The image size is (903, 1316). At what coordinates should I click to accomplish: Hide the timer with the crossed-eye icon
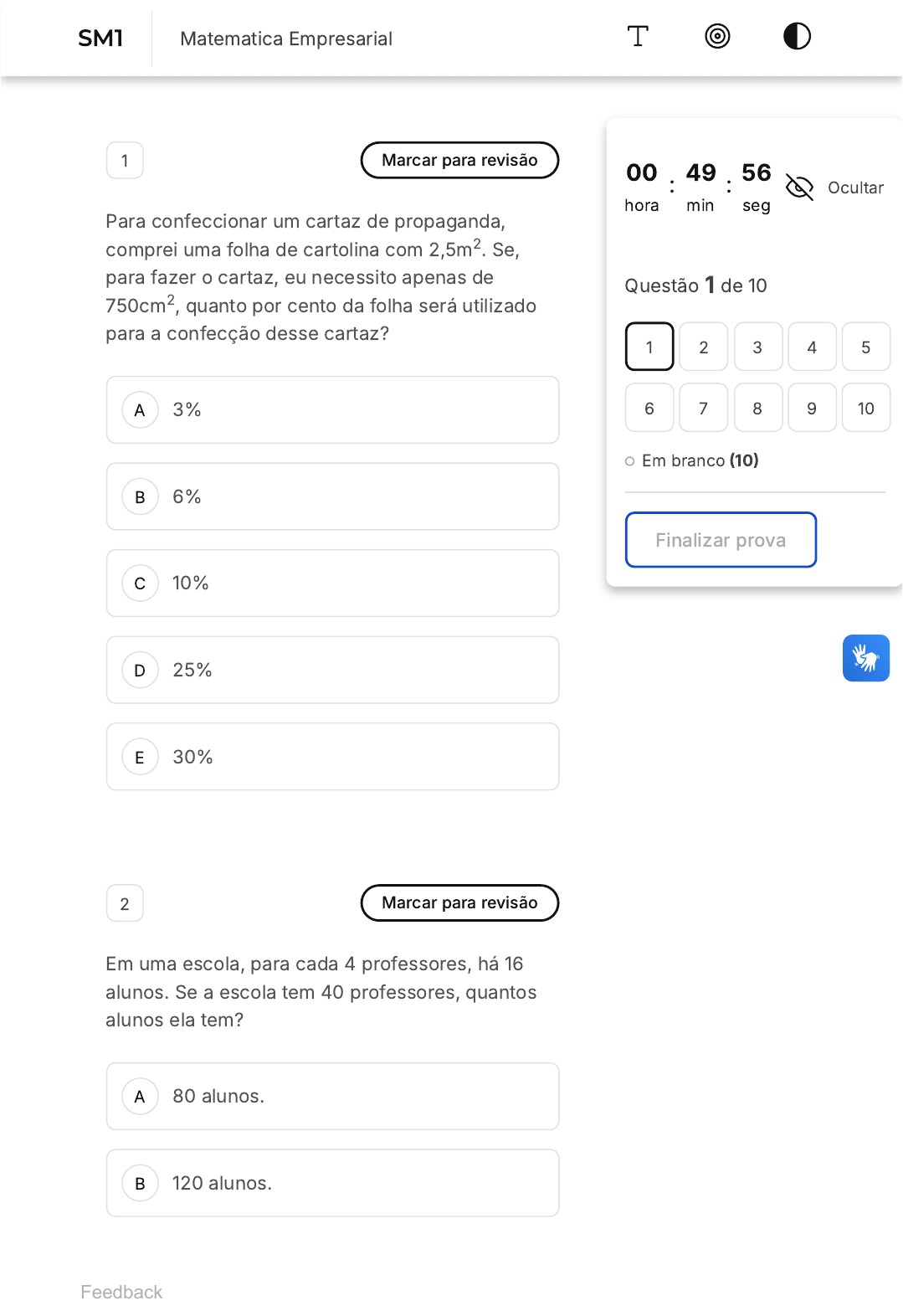(x=800, y=188)
